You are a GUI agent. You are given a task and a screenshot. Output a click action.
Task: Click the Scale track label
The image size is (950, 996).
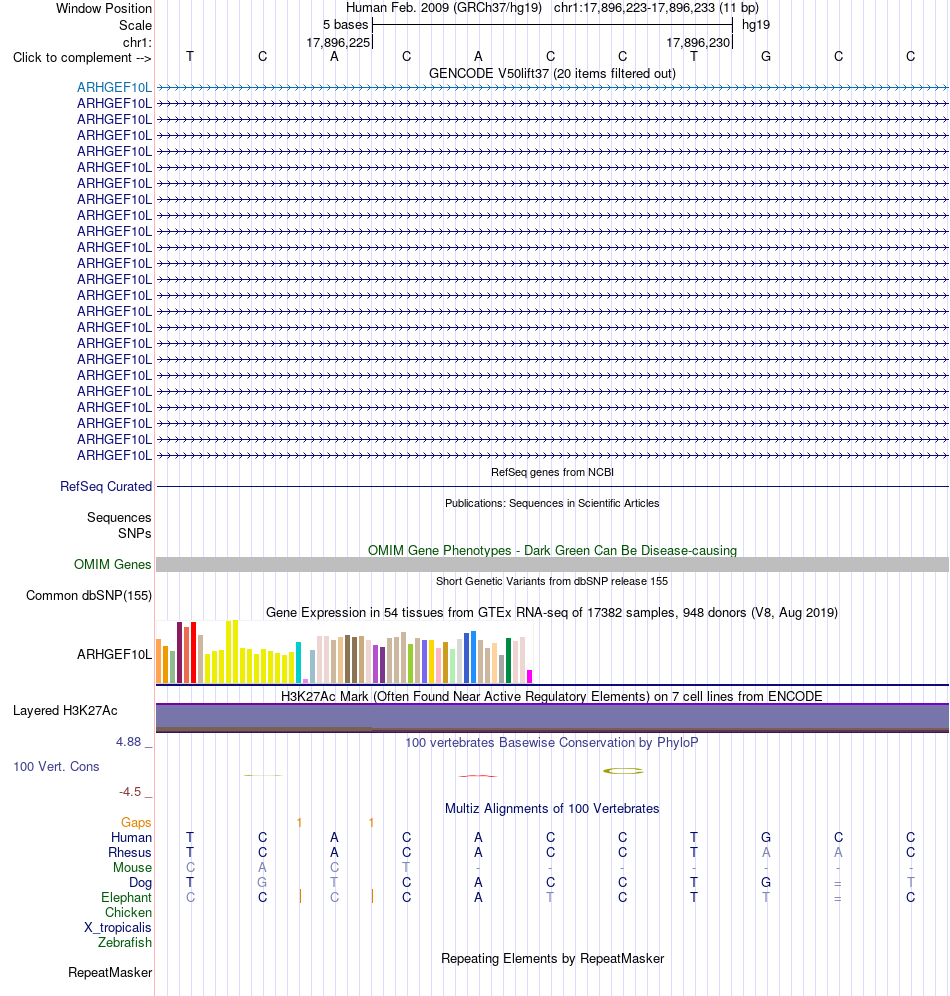135,25
